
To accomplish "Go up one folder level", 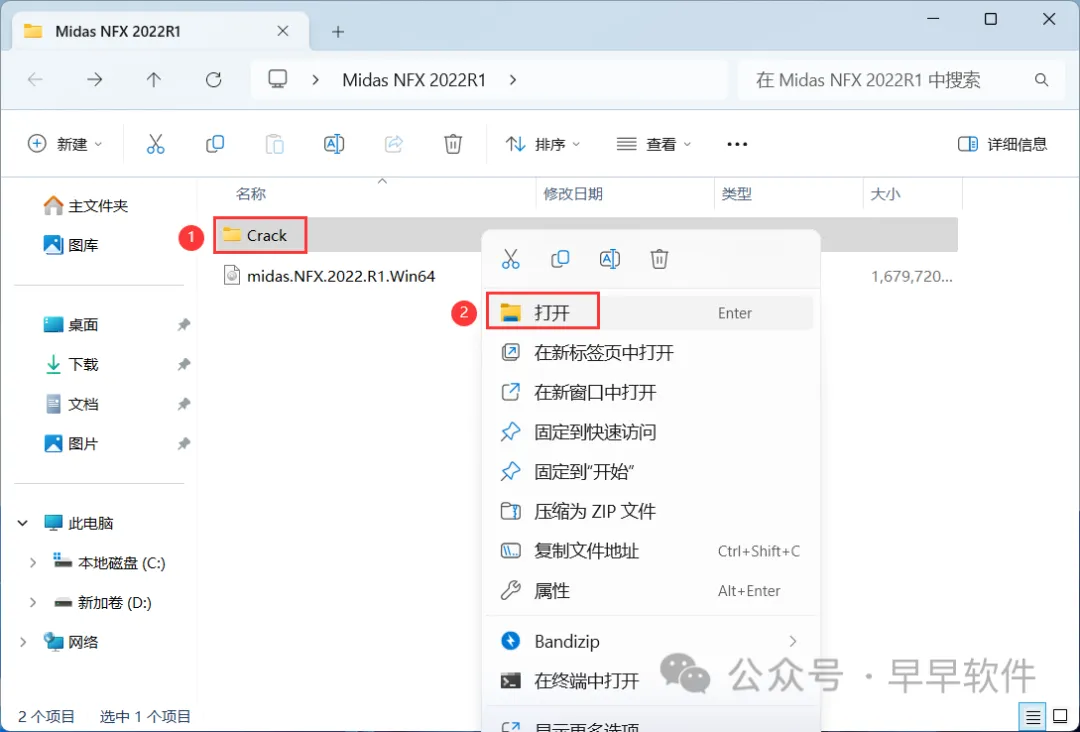I will (154, 80).
